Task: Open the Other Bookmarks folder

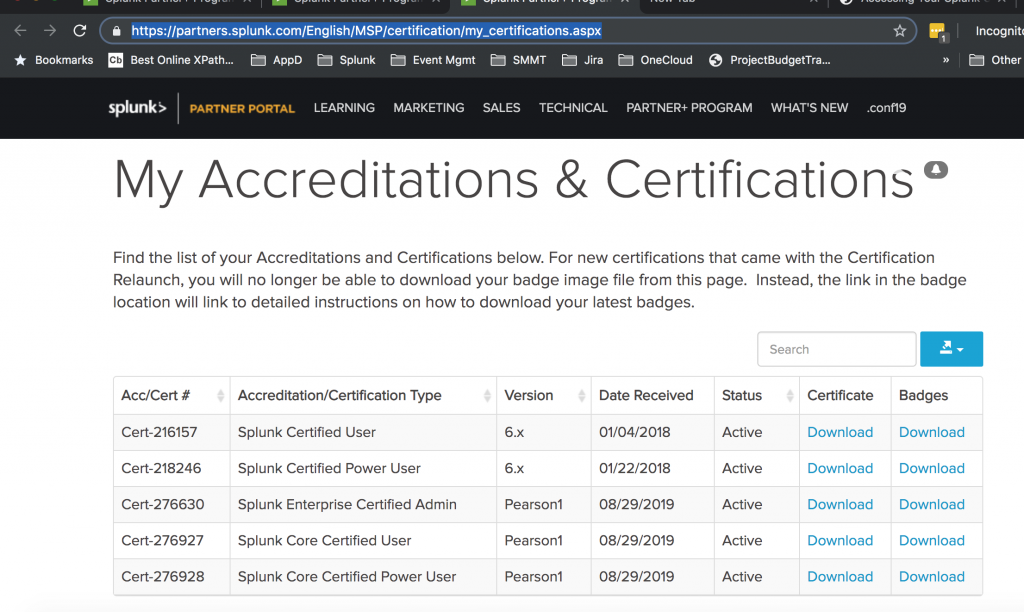Action: [x=994, y=60]
